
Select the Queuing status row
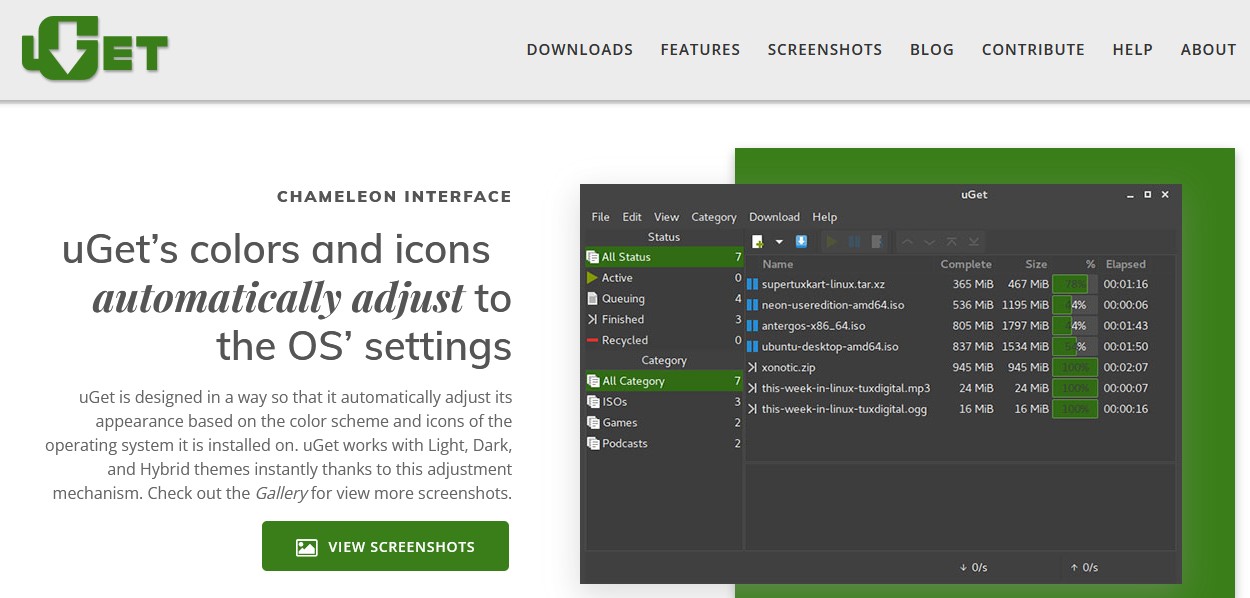pyautogui.click(x=664, y=299)
